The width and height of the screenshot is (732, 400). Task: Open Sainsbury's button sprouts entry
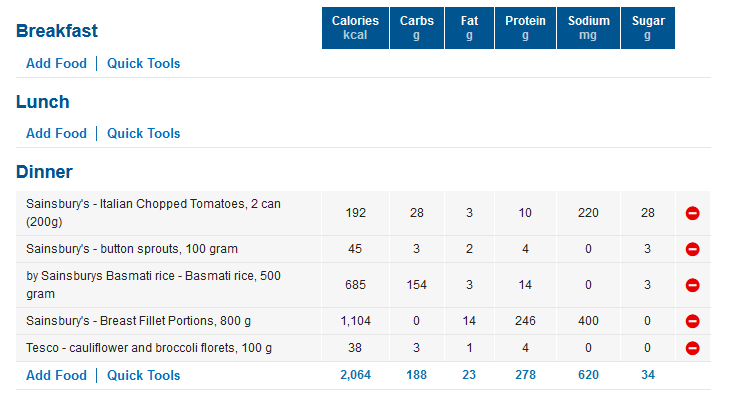point(132,249)
